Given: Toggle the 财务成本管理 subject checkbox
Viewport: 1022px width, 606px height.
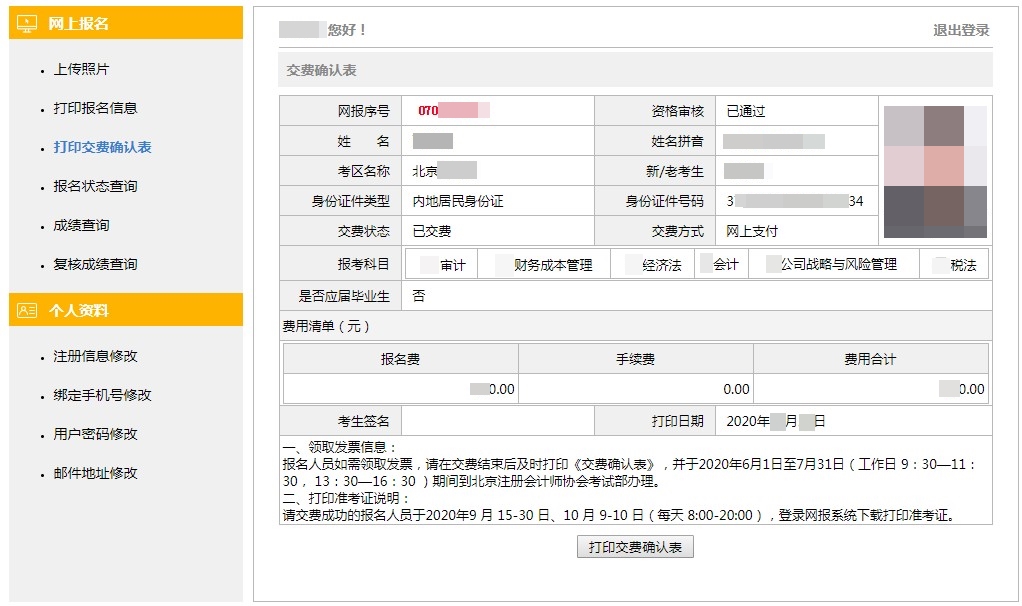Looking at the screenshot, I should (503, 263).
